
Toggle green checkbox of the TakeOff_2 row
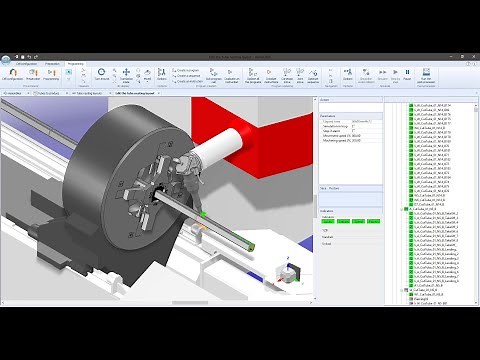click(411, 213)
